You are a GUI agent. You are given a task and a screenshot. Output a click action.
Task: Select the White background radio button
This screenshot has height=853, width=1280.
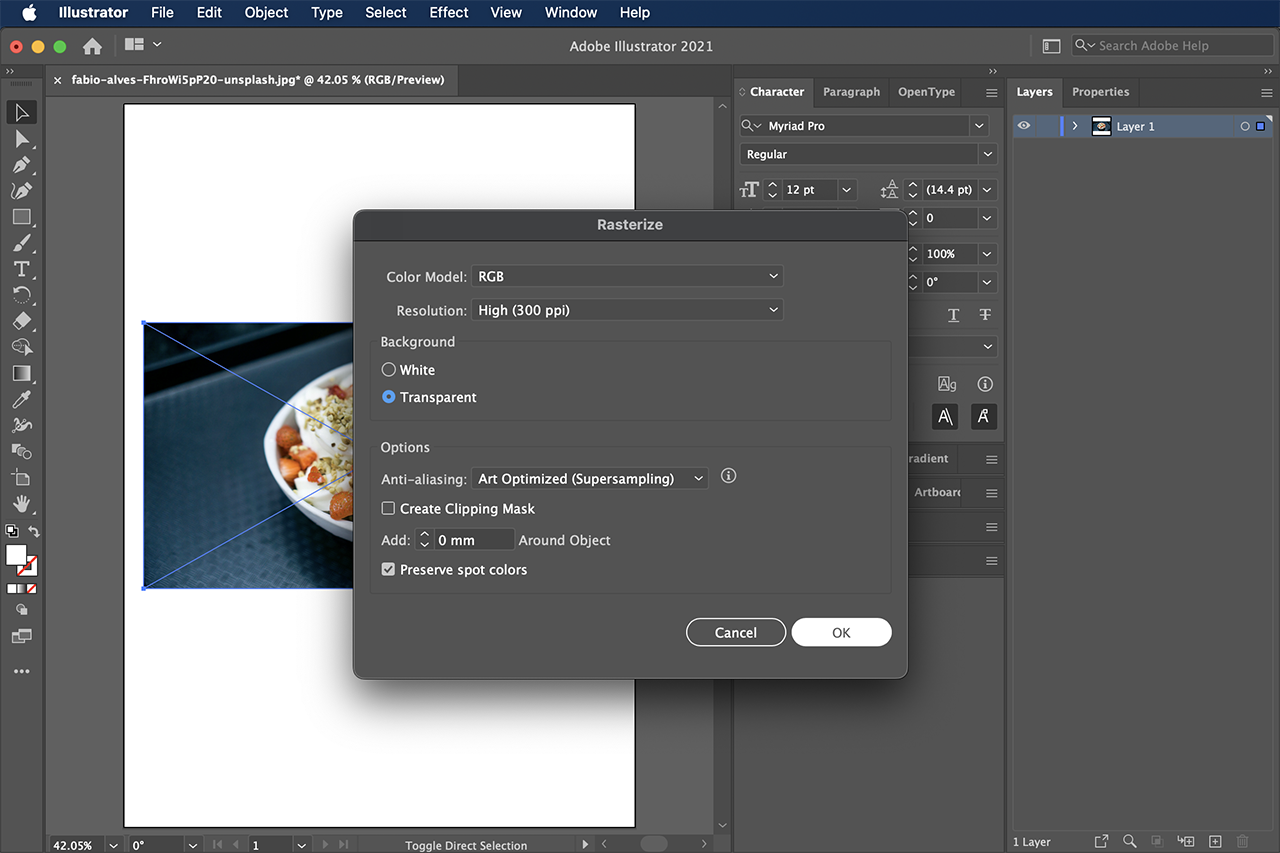pos(389,370)
